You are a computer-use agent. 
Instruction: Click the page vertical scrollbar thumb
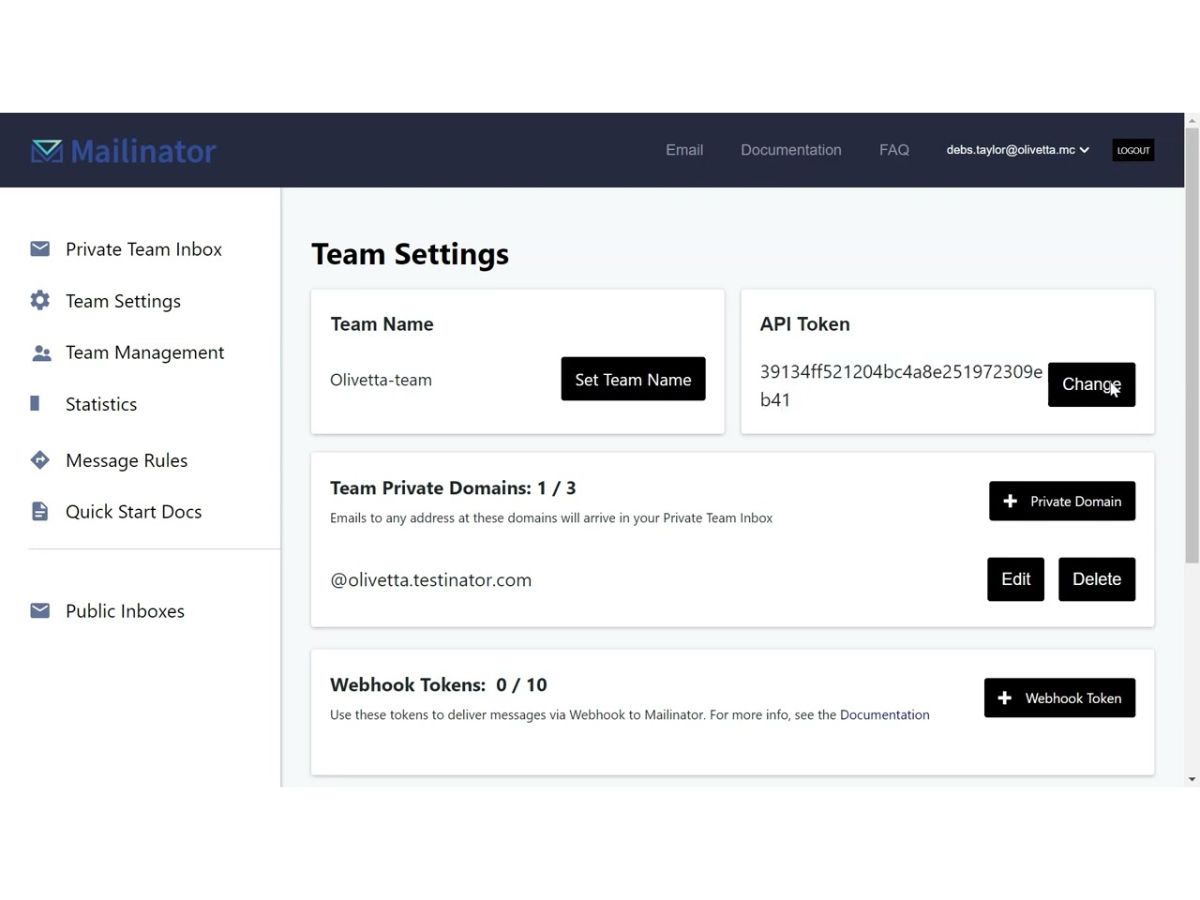(x=1191, y=344)
